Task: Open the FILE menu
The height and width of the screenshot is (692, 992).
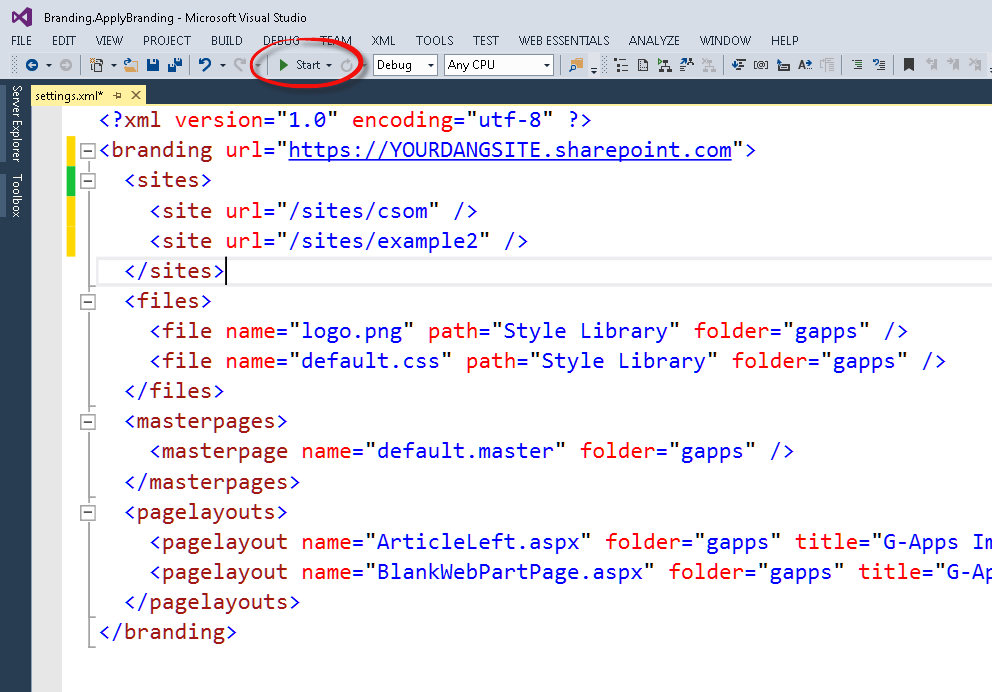Action: coord(22,40)
